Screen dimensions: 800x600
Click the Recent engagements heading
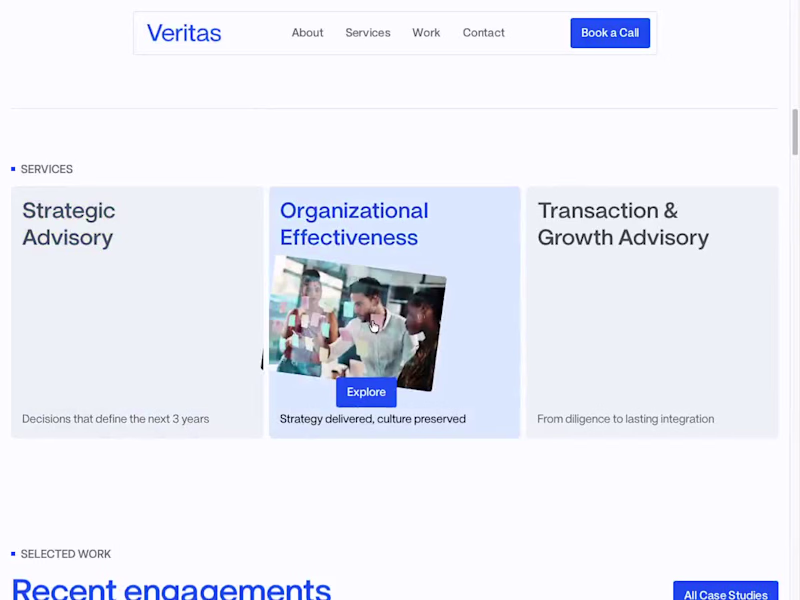pos(171,589)
